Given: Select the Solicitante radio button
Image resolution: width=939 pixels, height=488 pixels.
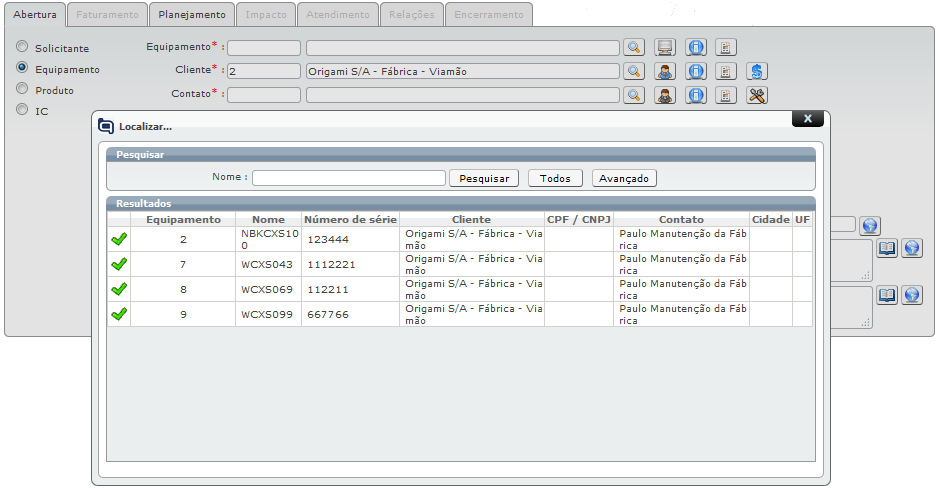Looking at the screenshot, I should point(22,47).
